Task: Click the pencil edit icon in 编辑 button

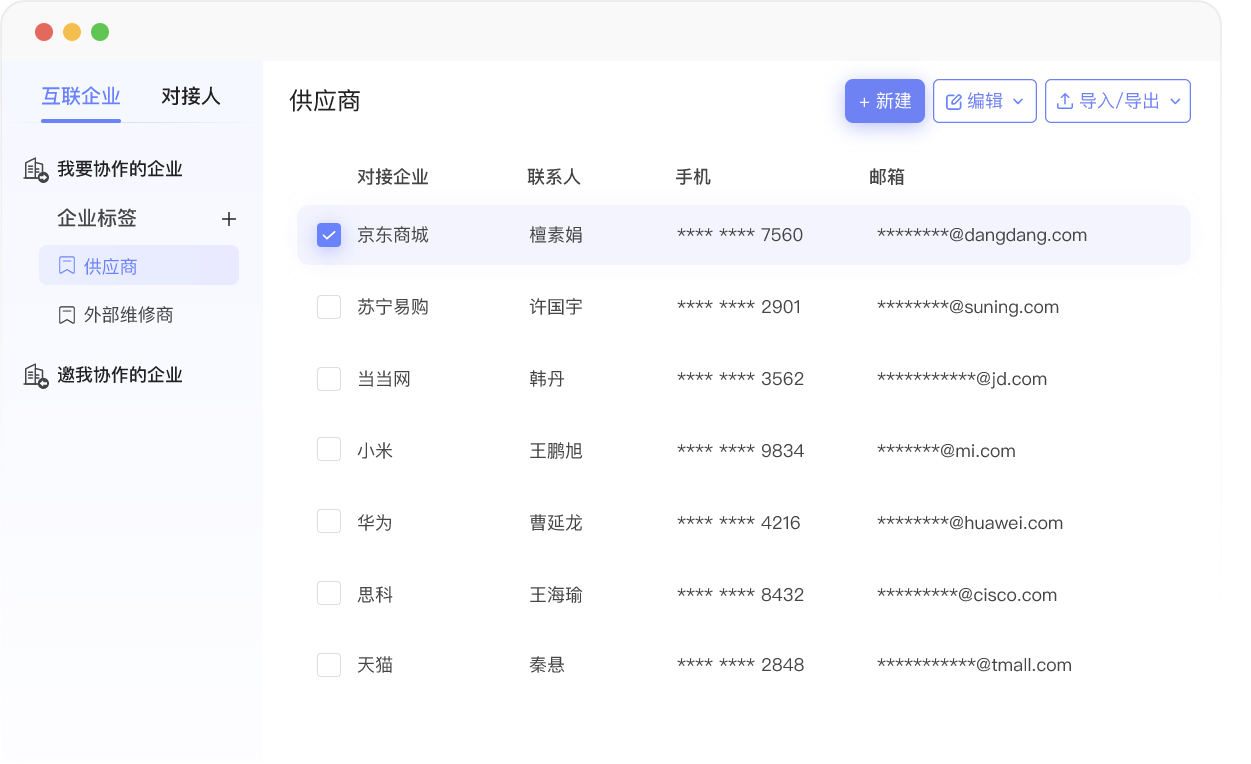Action: coord(954,101)
